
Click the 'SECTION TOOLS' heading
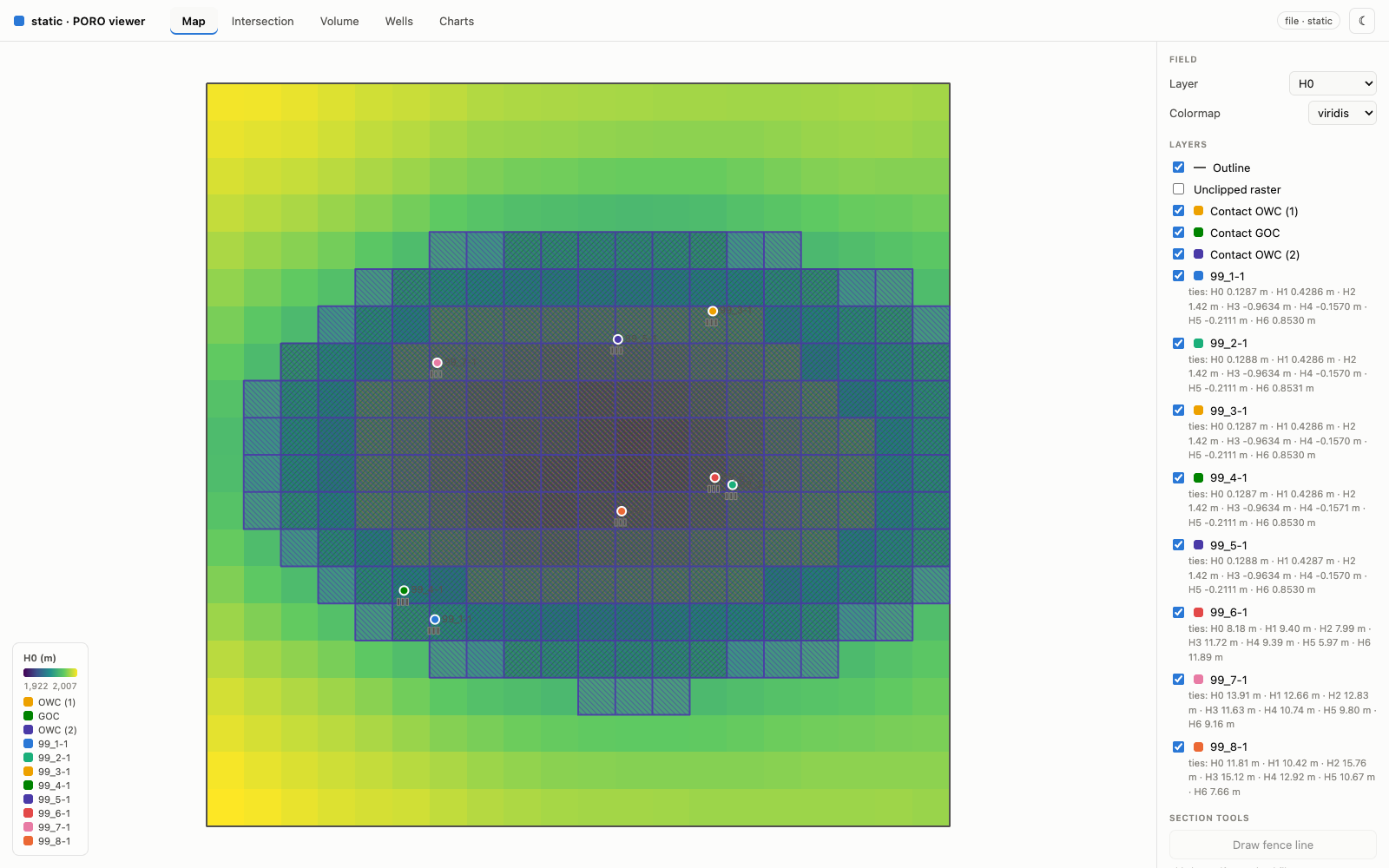[1209, 818]
